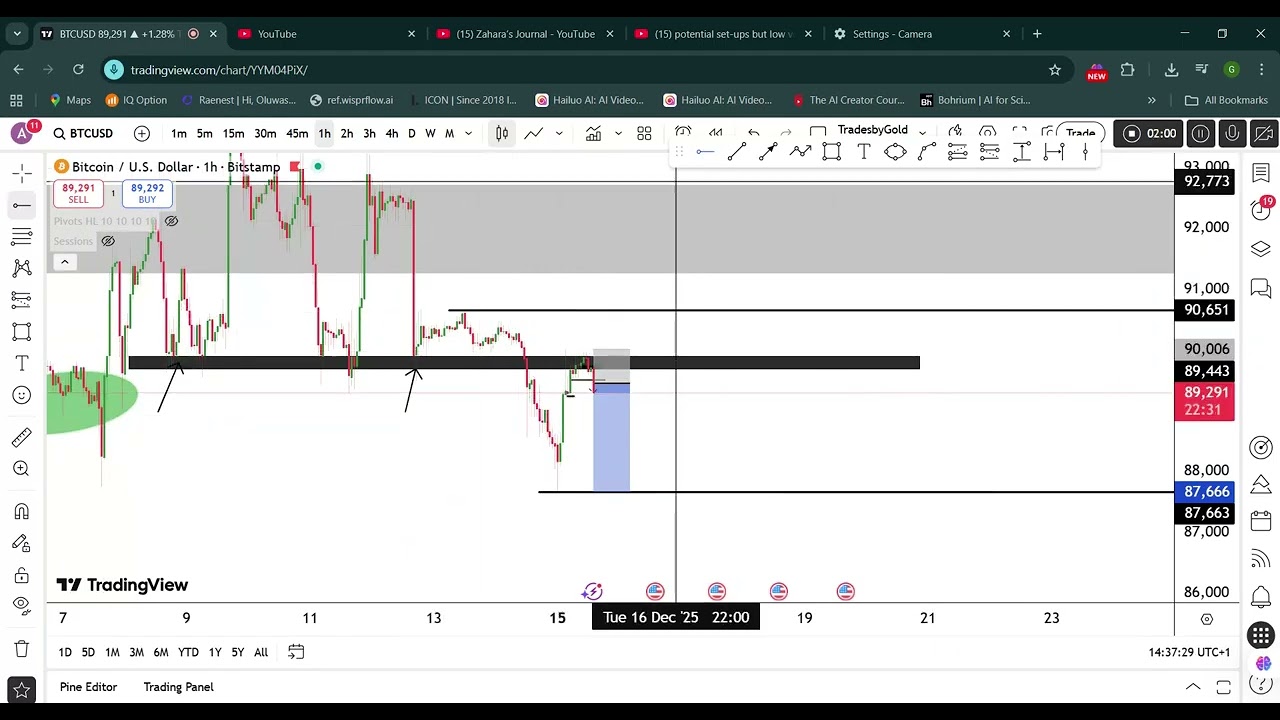Click the 89,291 SELL button

pyautogui.click(x=78, y=193)
